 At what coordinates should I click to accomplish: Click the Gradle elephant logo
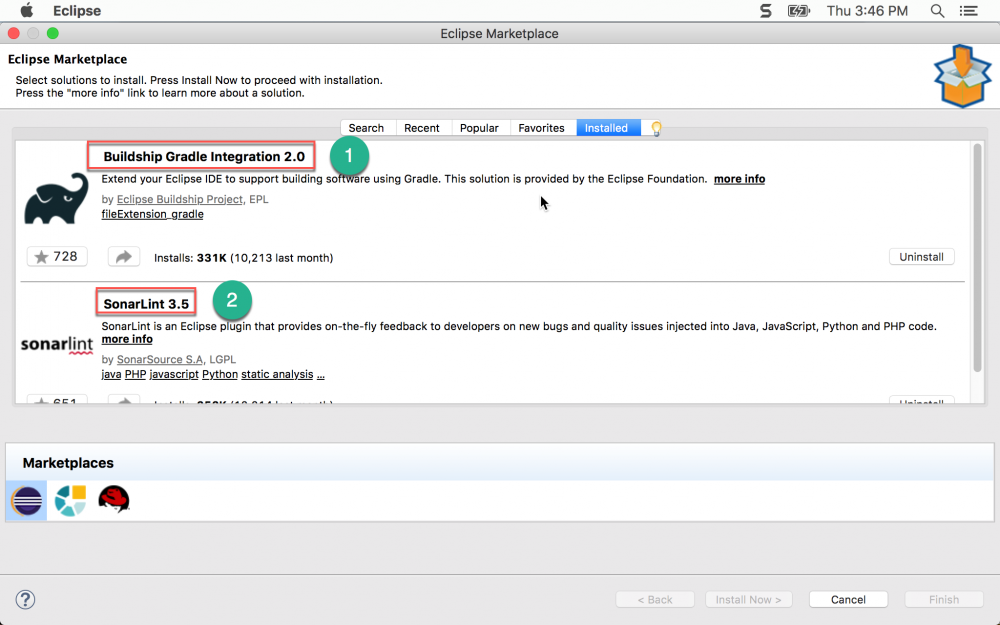coord(56,198)
